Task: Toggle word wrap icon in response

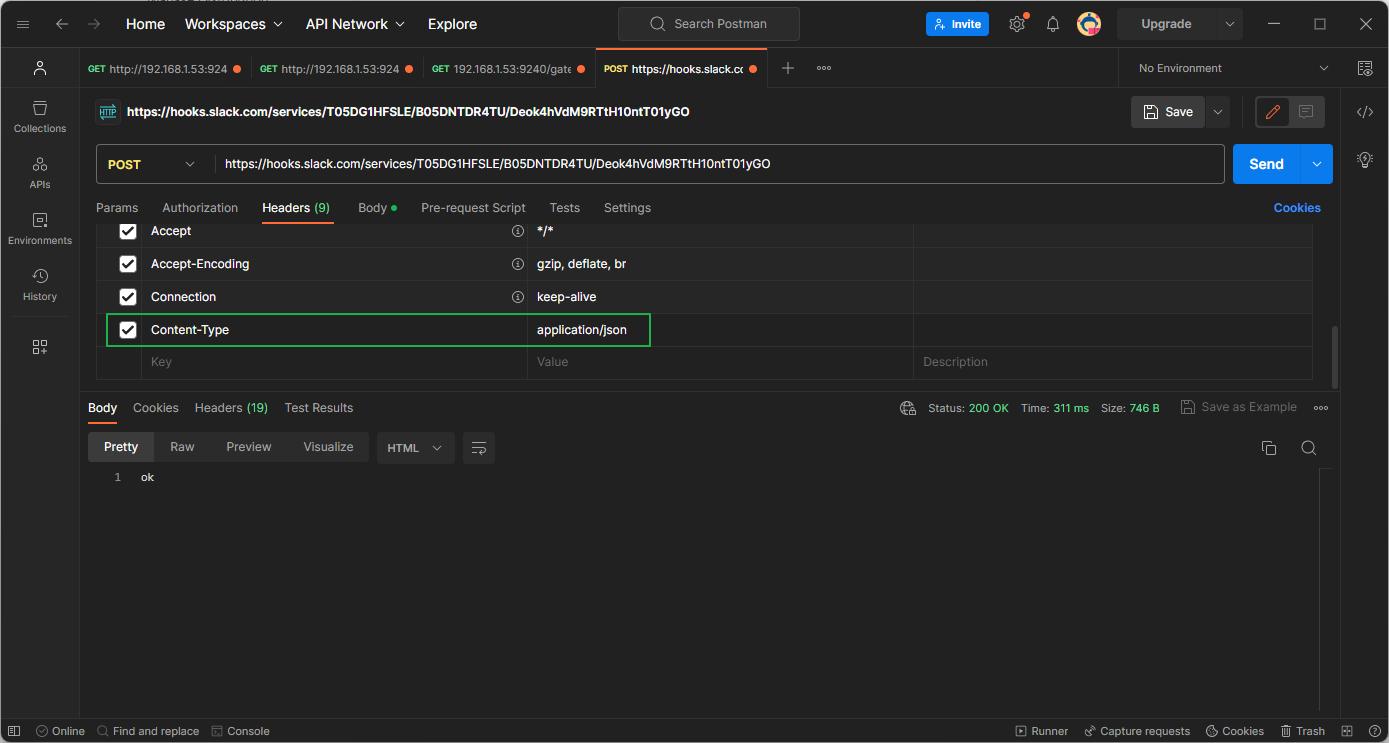Action: [479, 448]
